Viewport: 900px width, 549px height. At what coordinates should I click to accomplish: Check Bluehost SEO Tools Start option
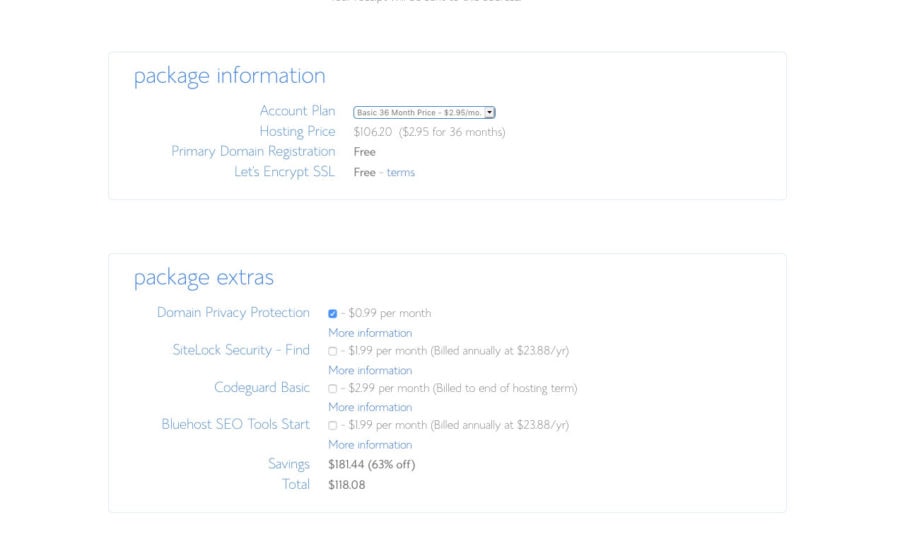pos(332,426)
